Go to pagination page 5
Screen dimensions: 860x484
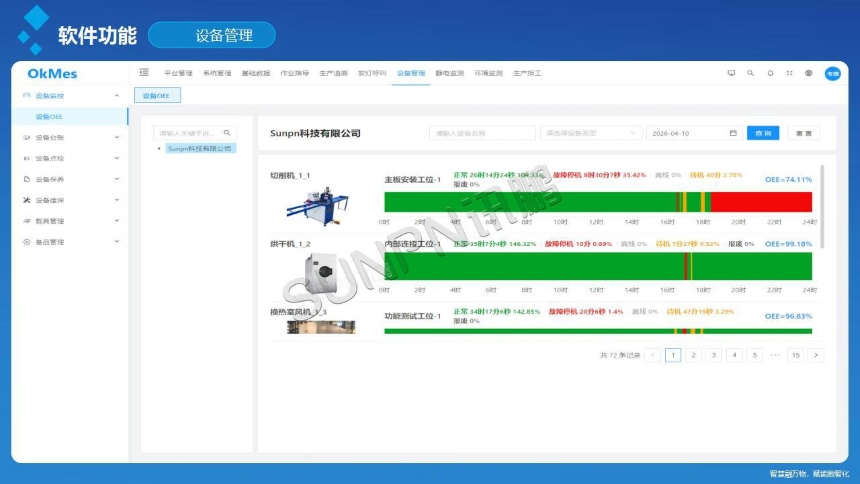[755, 355]
